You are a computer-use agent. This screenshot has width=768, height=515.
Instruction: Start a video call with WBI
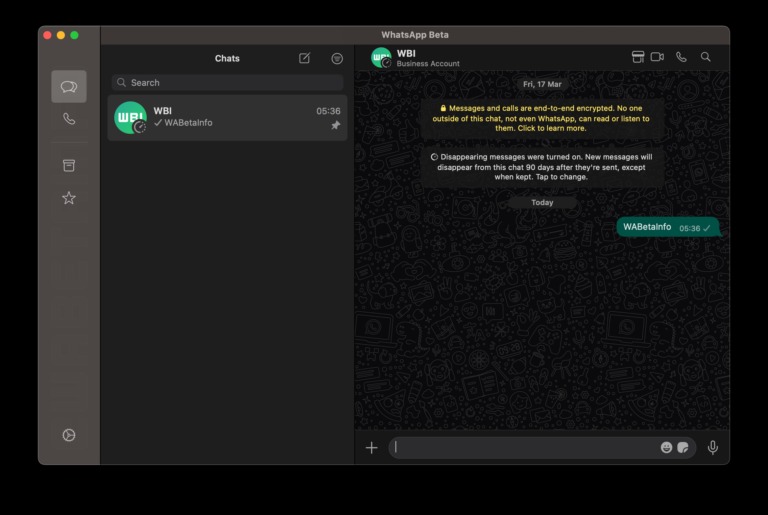coord(657,57)
